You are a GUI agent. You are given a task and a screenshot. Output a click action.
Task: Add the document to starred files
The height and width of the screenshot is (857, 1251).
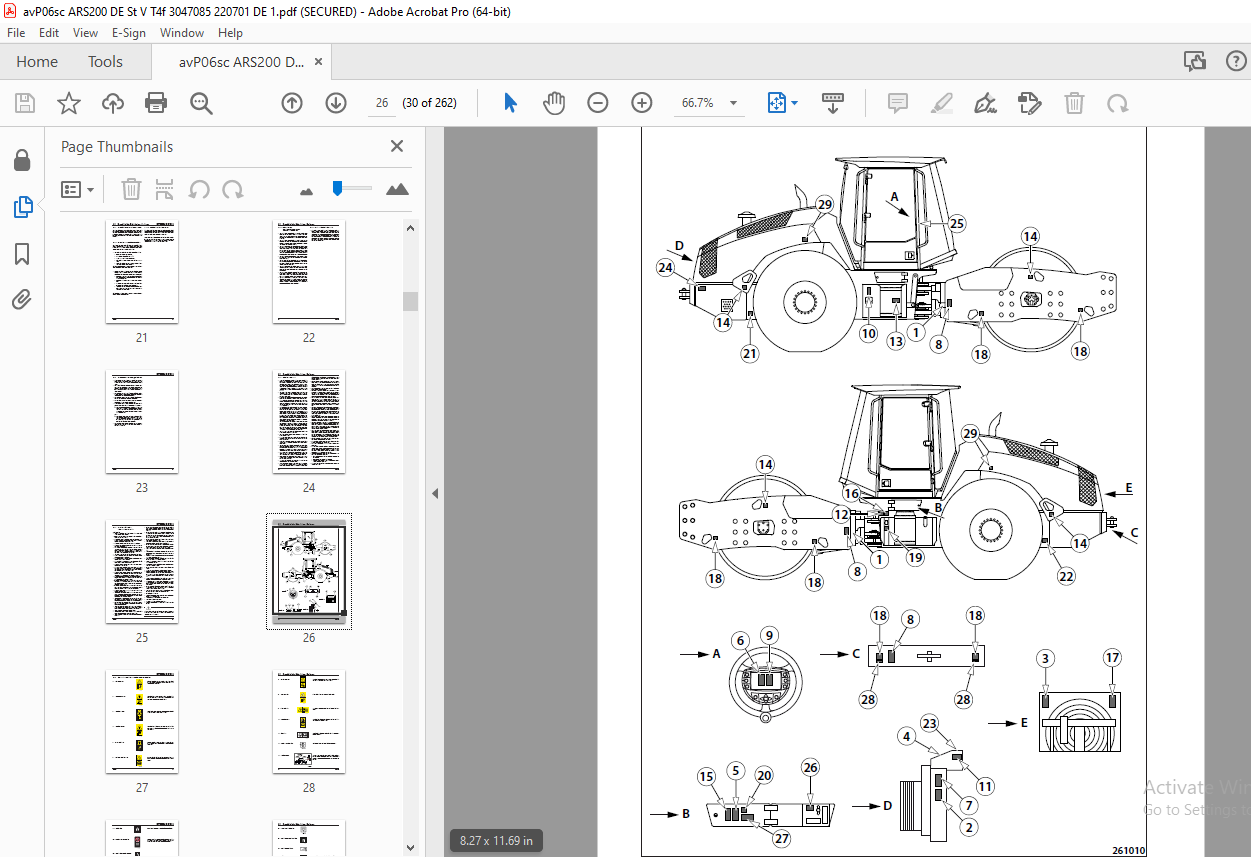pos(69,103)
